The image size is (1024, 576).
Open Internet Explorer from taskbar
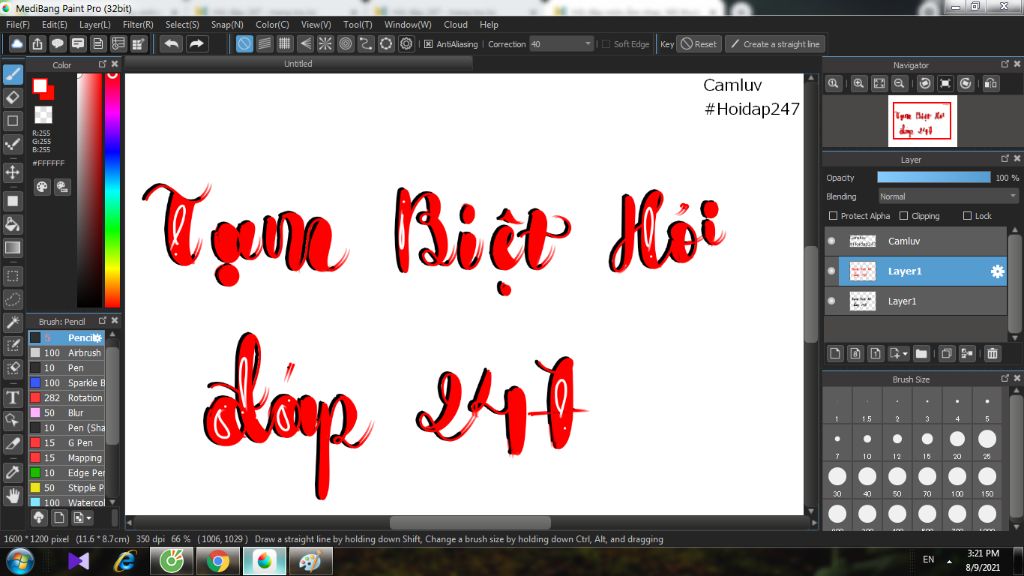124,562
